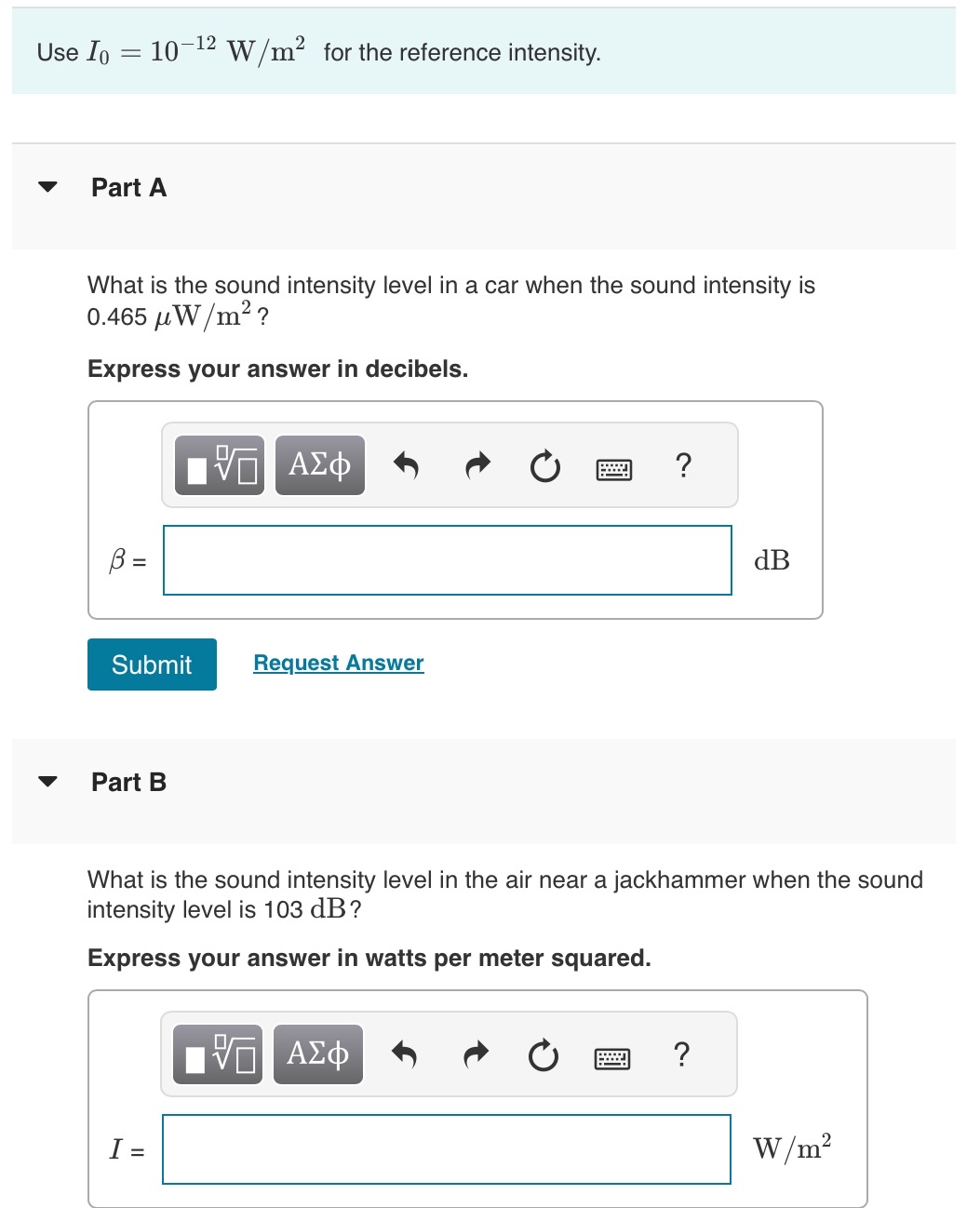Reset the Part A answer with the reset icon
This screenshot has height=1208, width=980.
544,466
